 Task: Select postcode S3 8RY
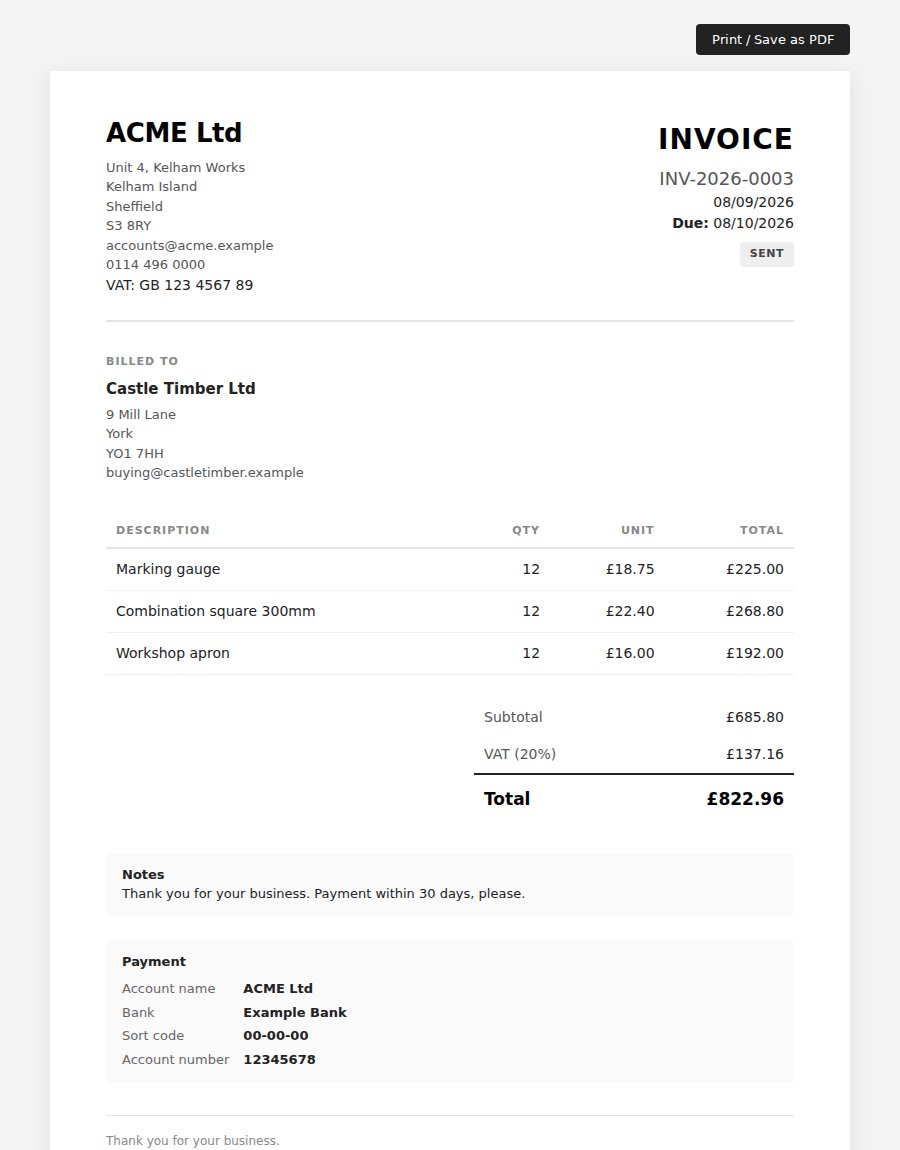tap(128, 226)
